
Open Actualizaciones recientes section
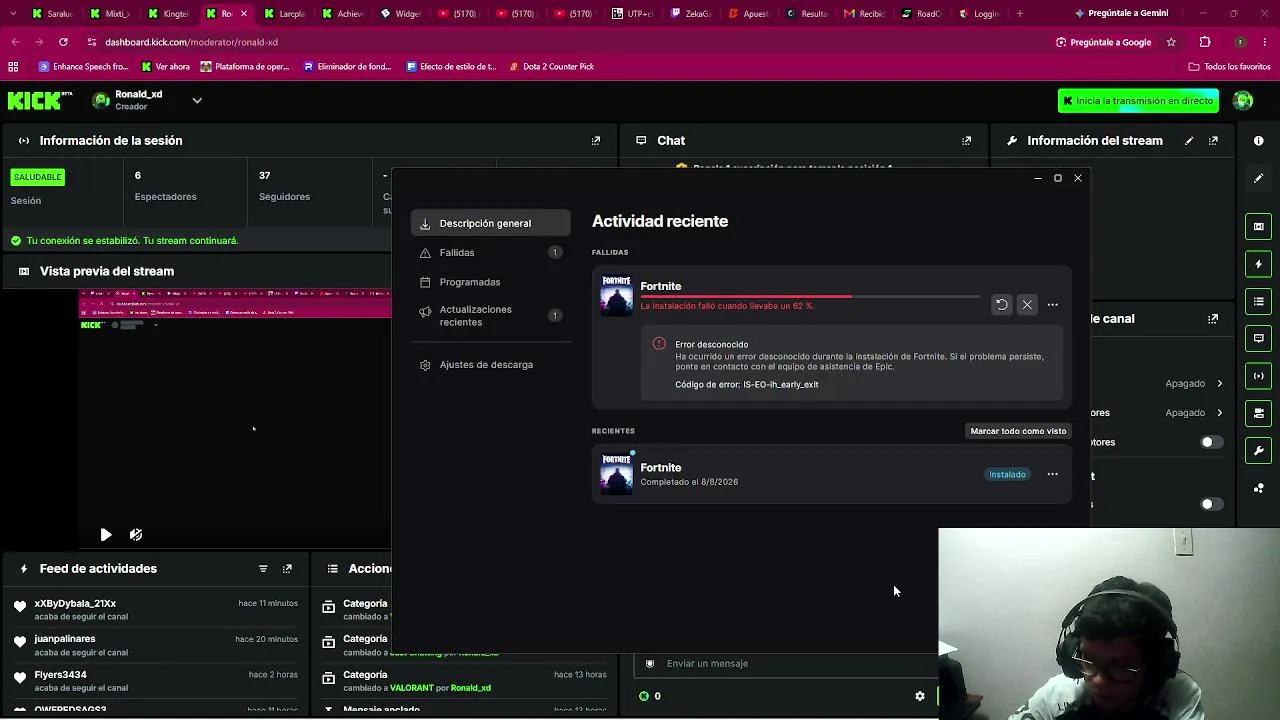(x=491, y=316)
